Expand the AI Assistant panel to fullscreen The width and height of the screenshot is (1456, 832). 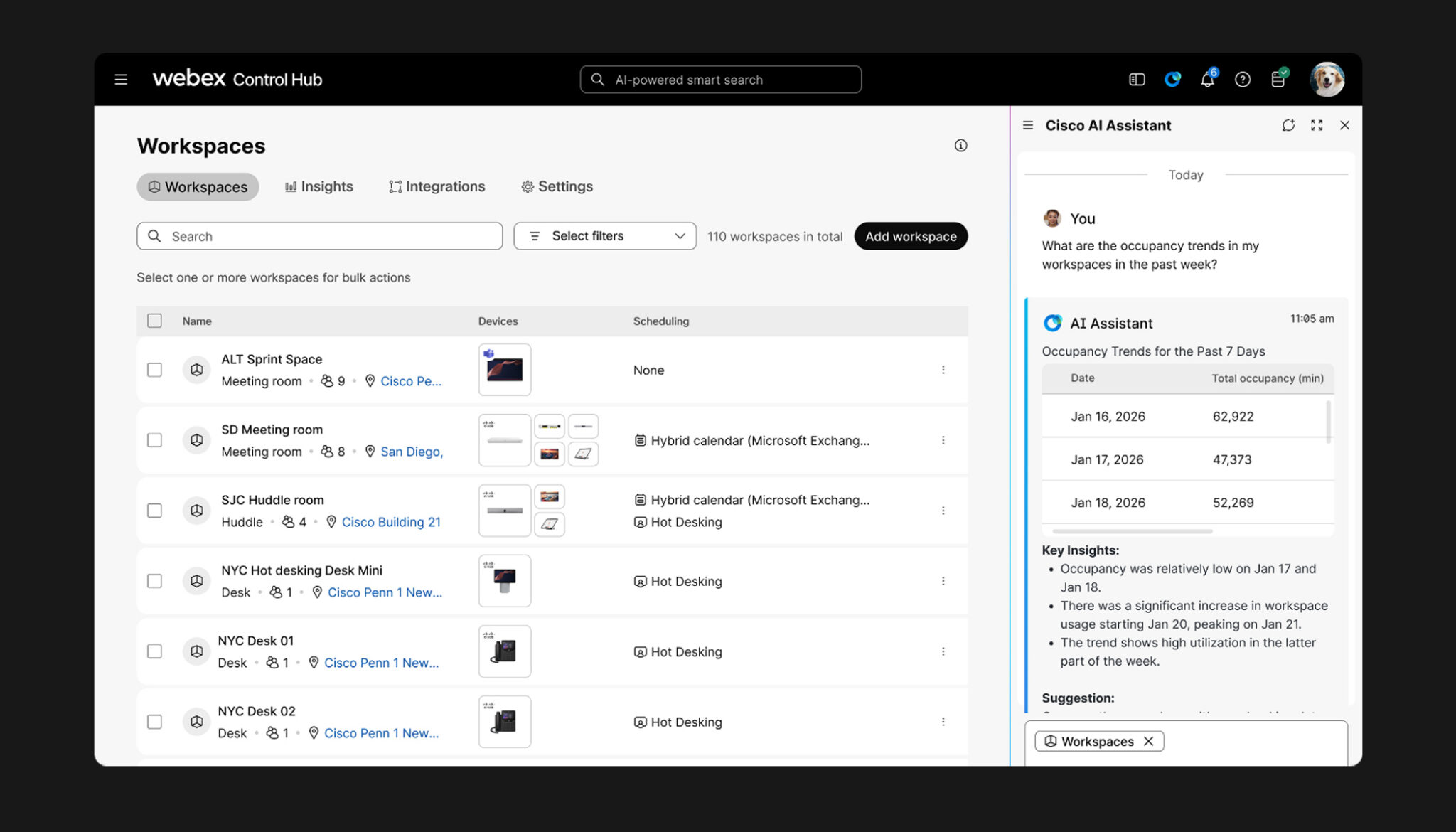pyautogui.click(x=1317, y=125)
